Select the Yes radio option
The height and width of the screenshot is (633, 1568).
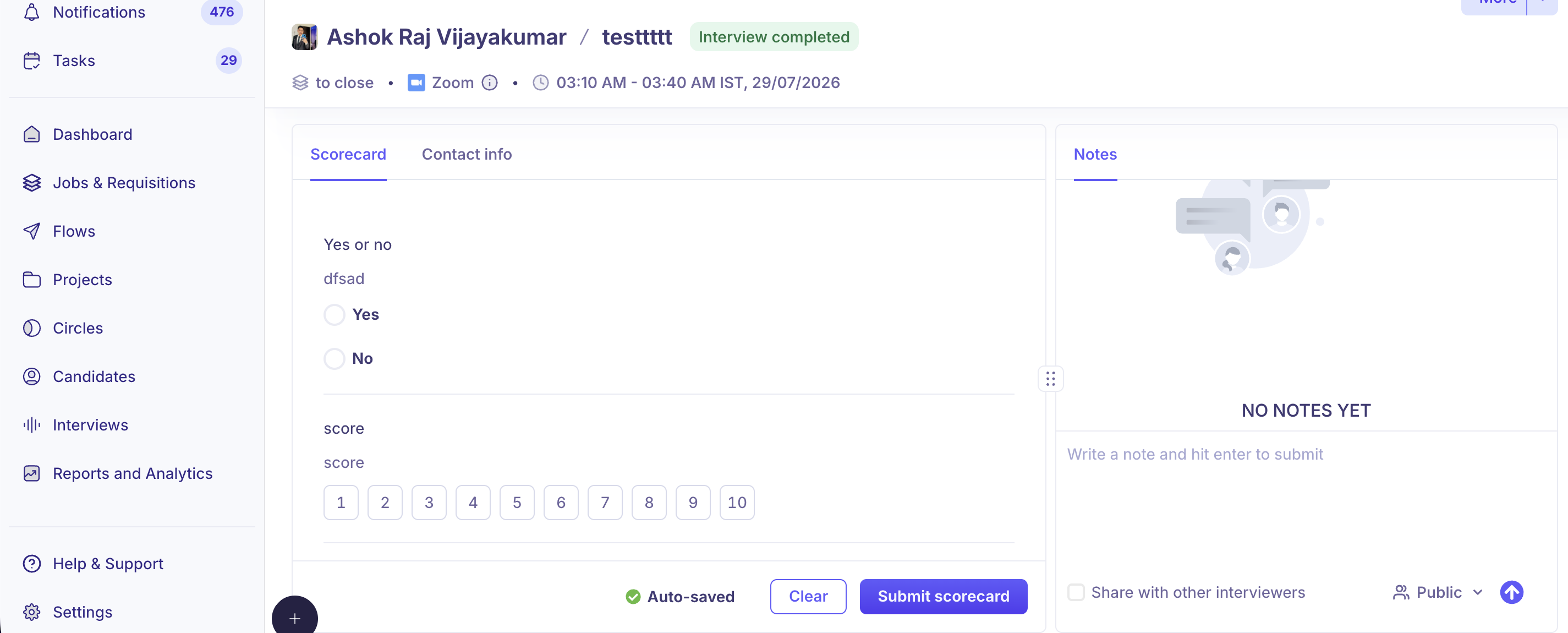334,314
